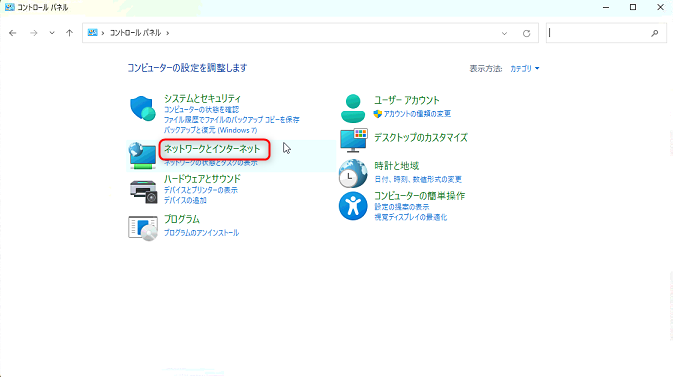Click the chevron after コントロール パネル in breadcrumb
This screenshot has height=377, width=673.
(168, 33)
